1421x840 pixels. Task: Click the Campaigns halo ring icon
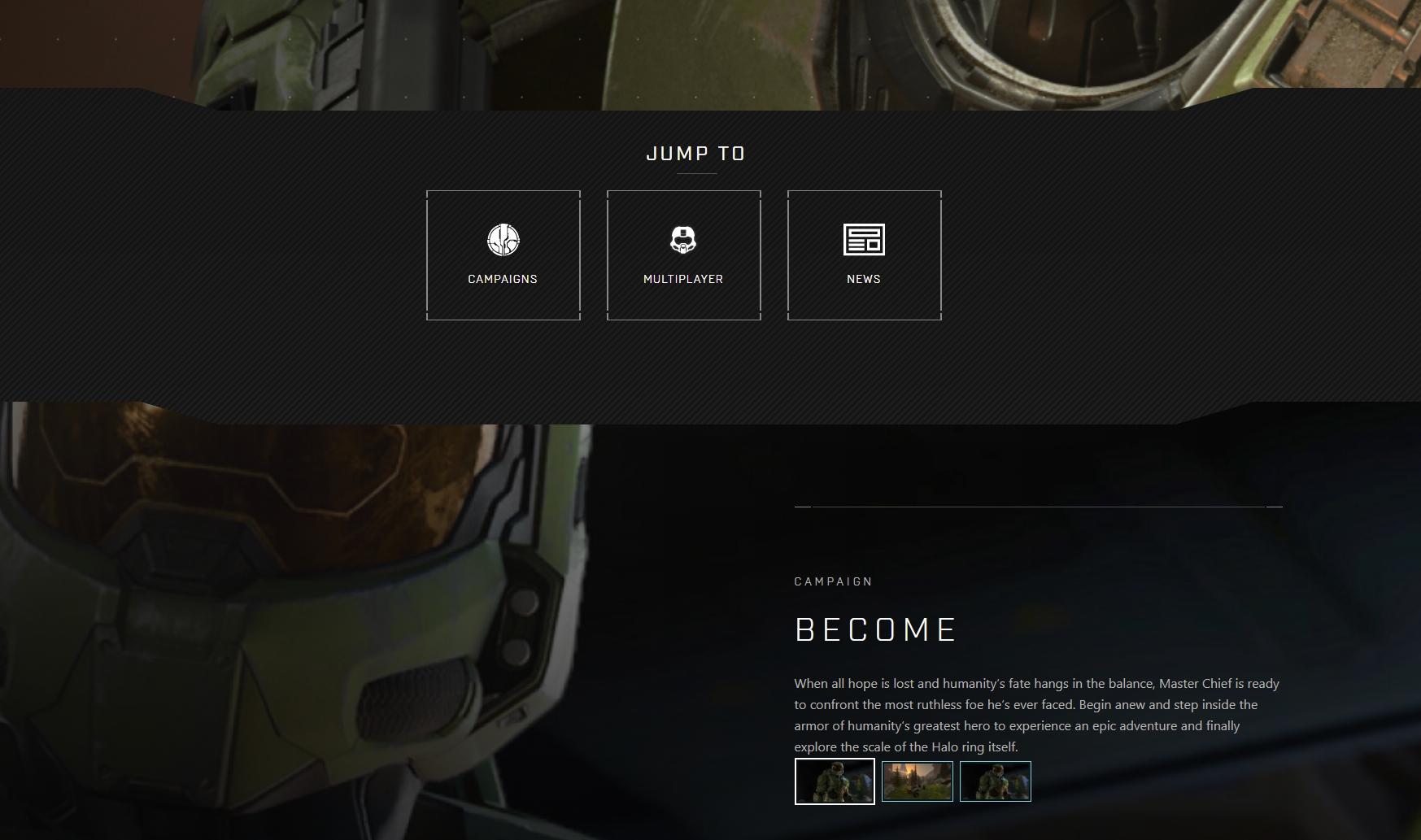pos(503,240)
